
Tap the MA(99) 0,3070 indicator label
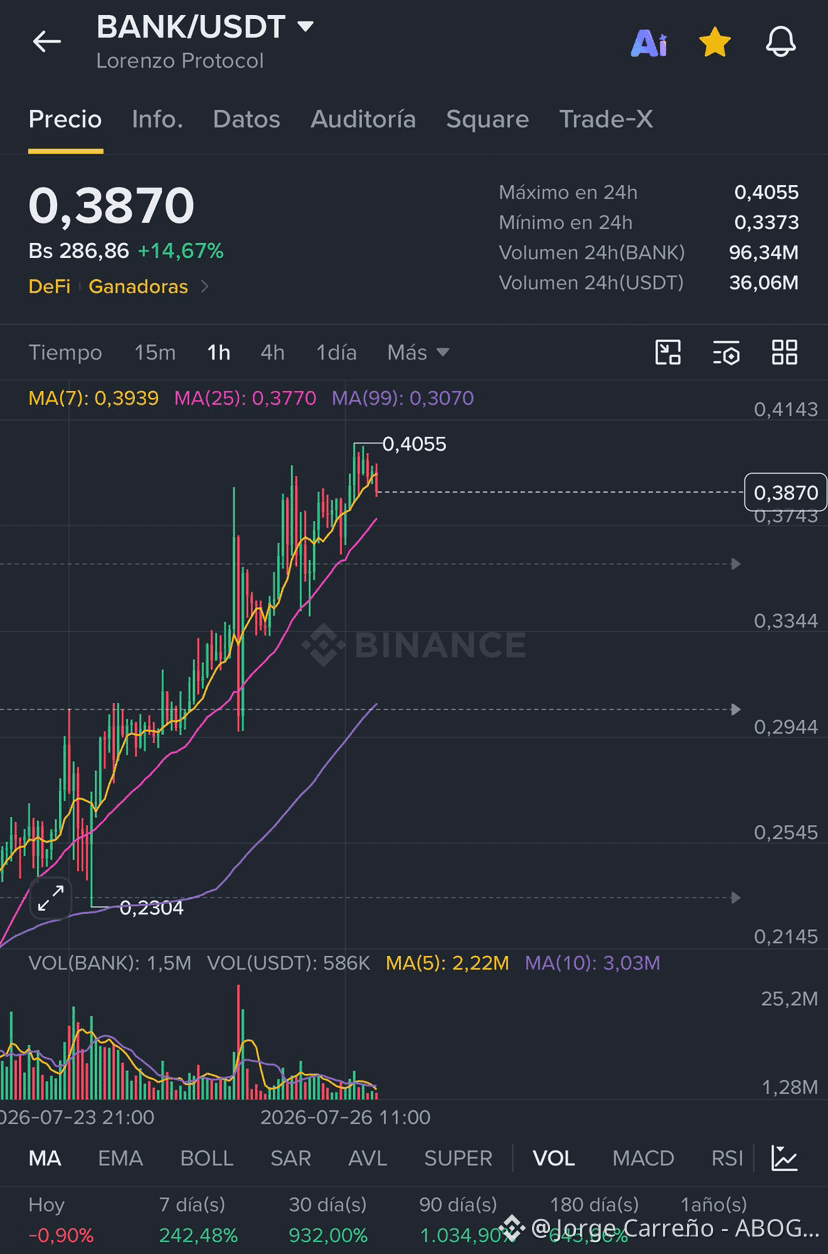[403, 398]
